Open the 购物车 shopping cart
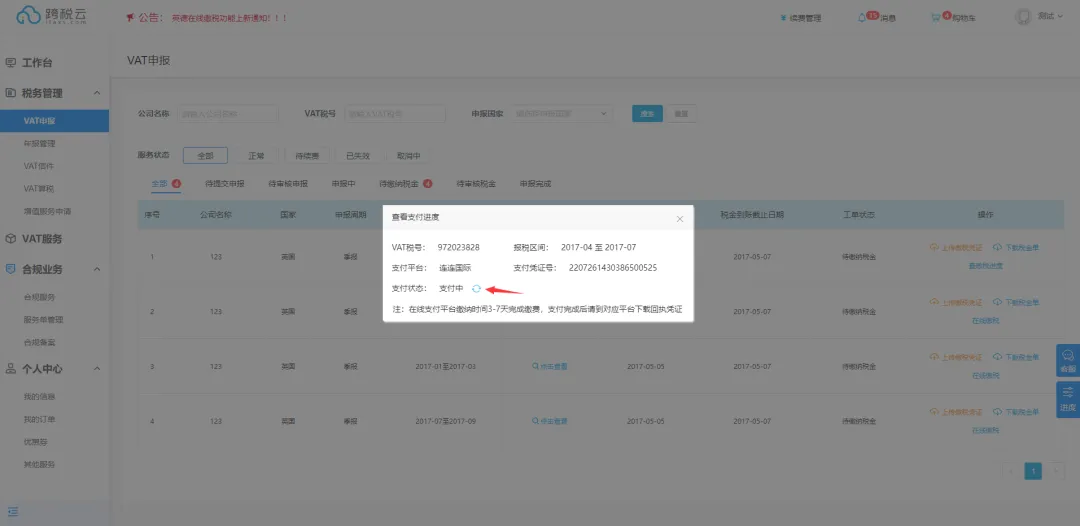The image size is (1080, 526). pos(953,17)
